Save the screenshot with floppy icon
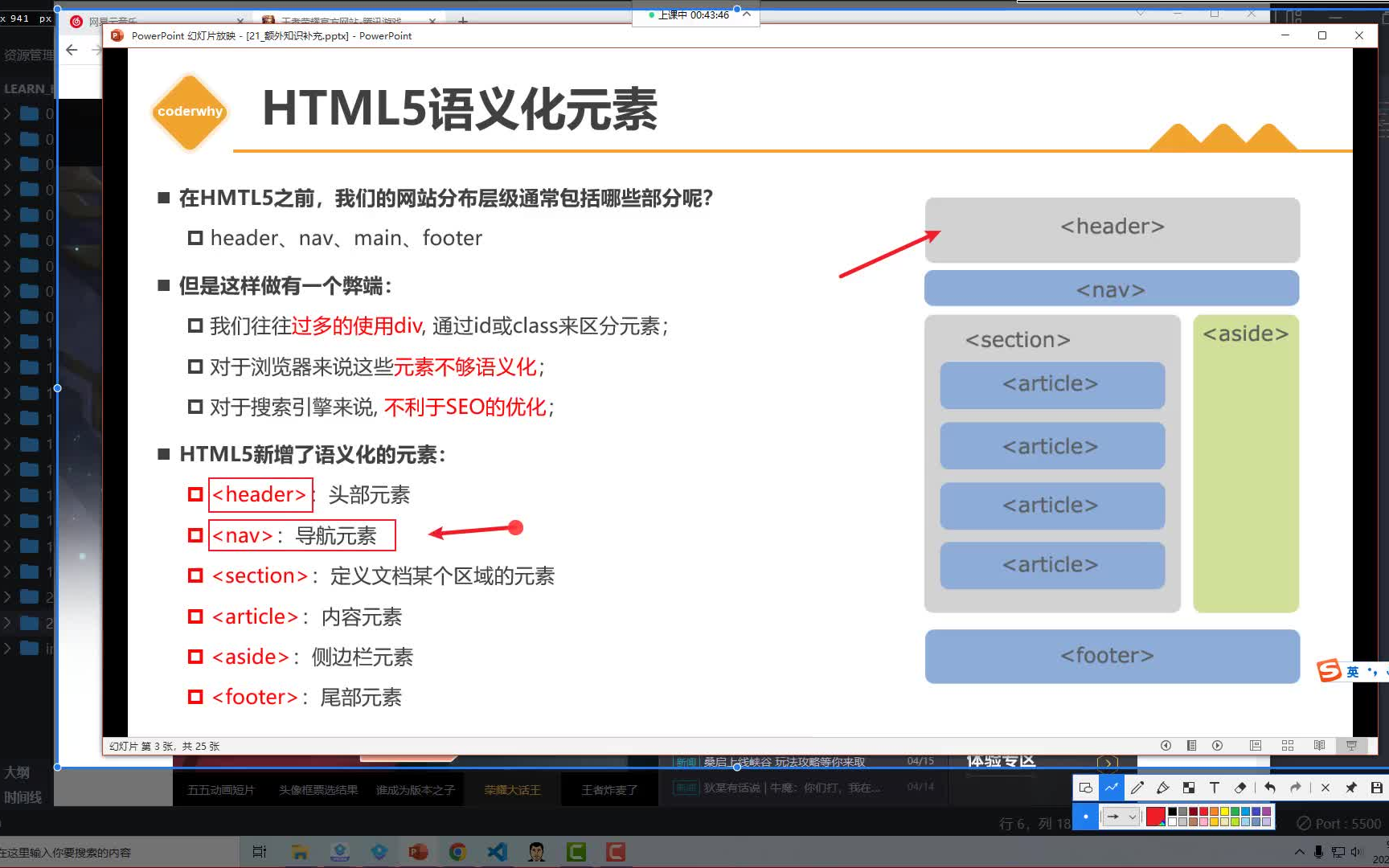The width and height of the screenshot is (1389, 868). [x=1376, y=788]
